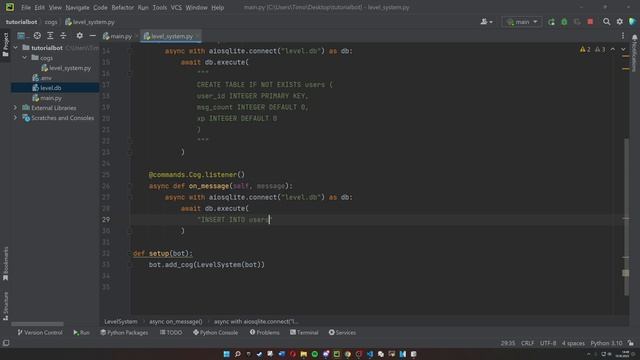Collapse the tutorialbot project root
Viewport: 640px width, 360px height.
pyautogui.click(x=16, y=48)
